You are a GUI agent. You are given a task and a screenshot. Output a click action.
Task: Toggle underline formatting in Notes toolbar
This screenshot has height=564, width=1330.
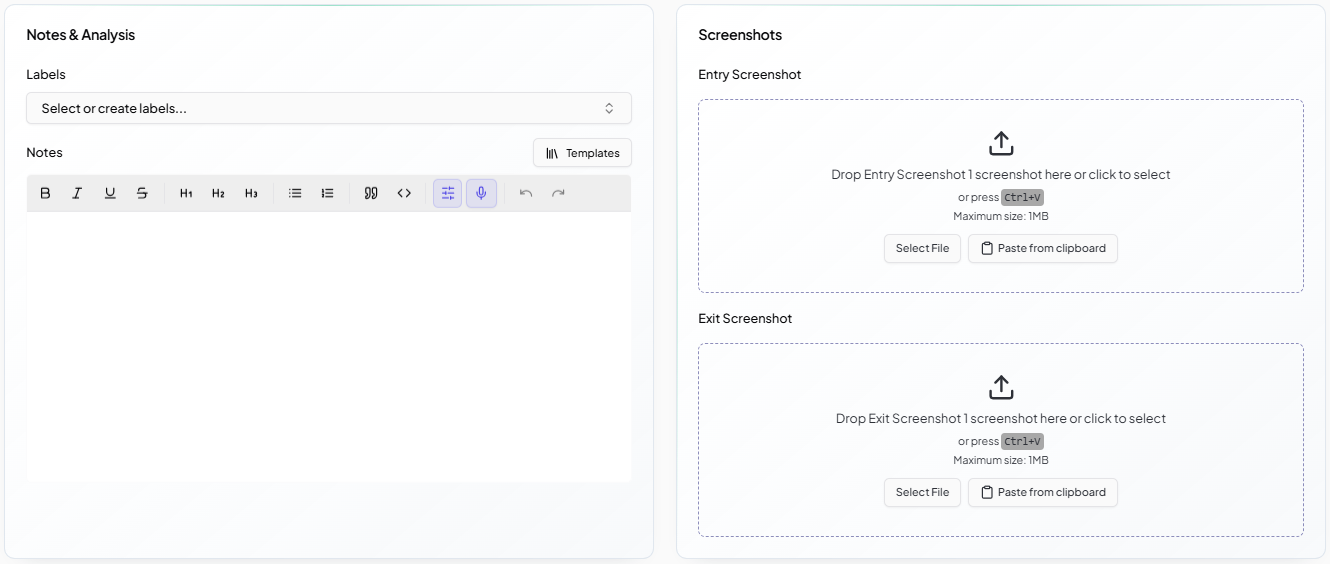point(110,193)
